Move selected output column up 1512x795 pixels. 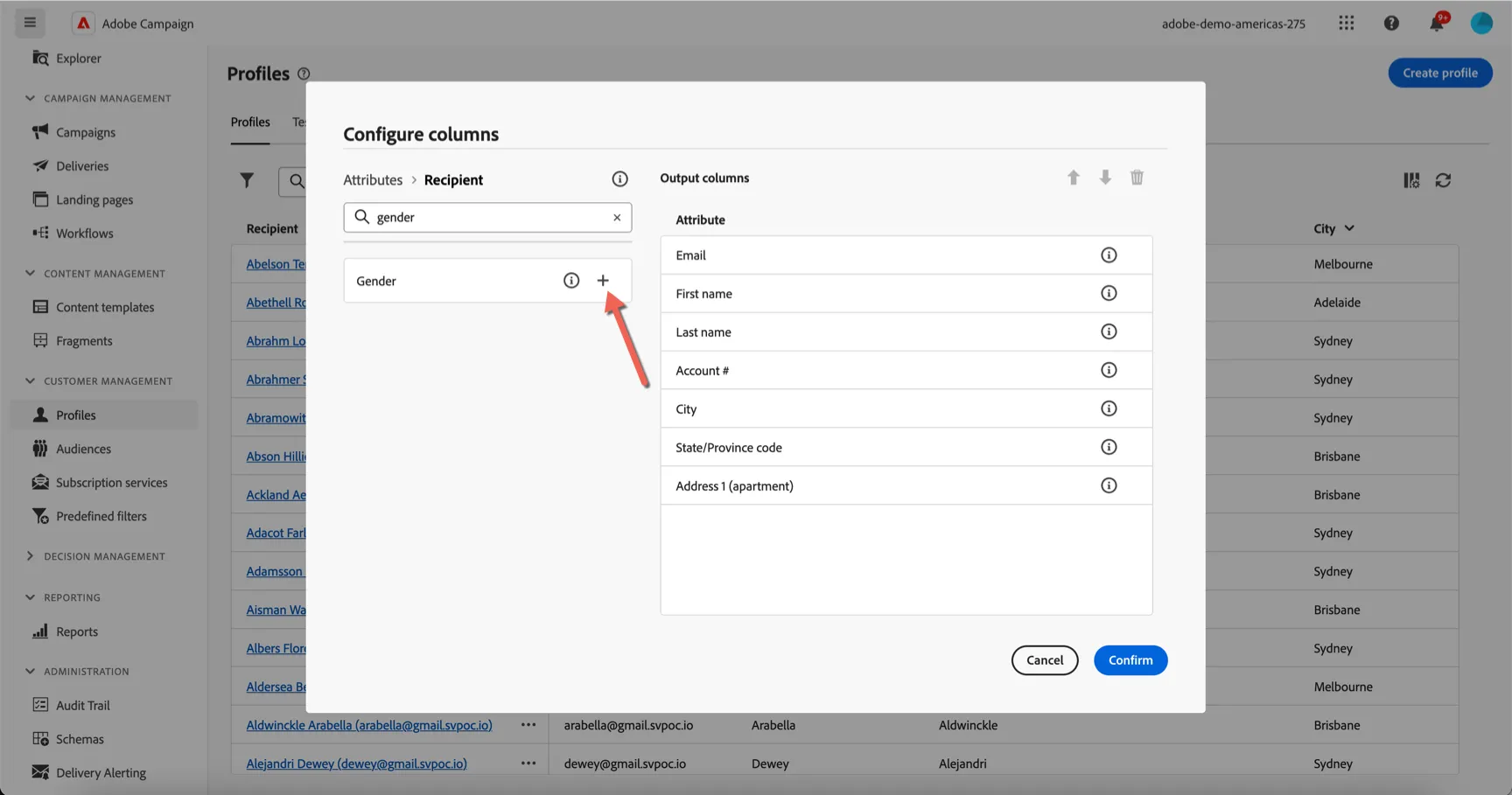1074,178
